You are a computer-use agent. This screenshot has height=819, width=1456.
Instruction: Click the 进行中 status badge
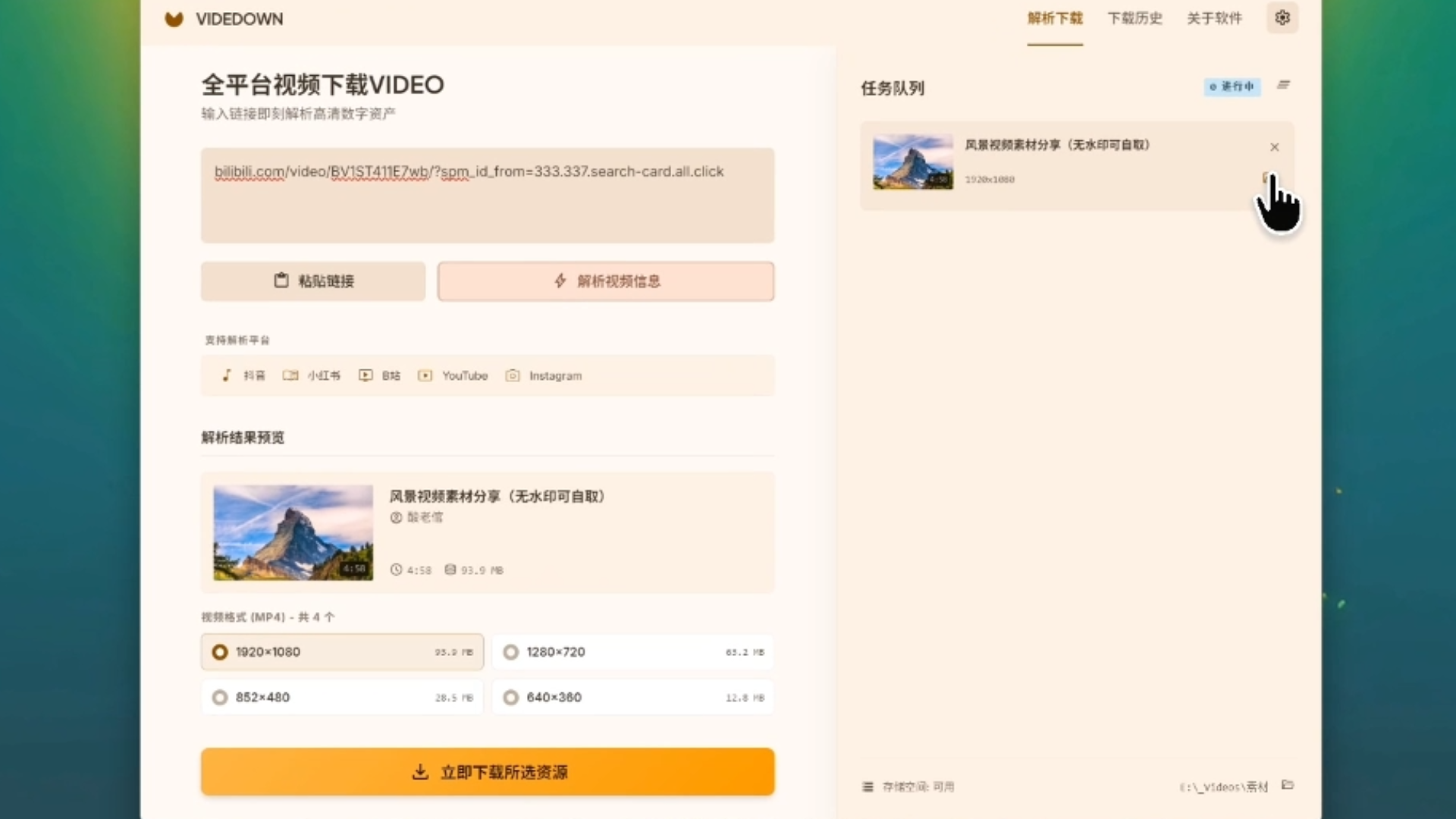point(1232,86)
